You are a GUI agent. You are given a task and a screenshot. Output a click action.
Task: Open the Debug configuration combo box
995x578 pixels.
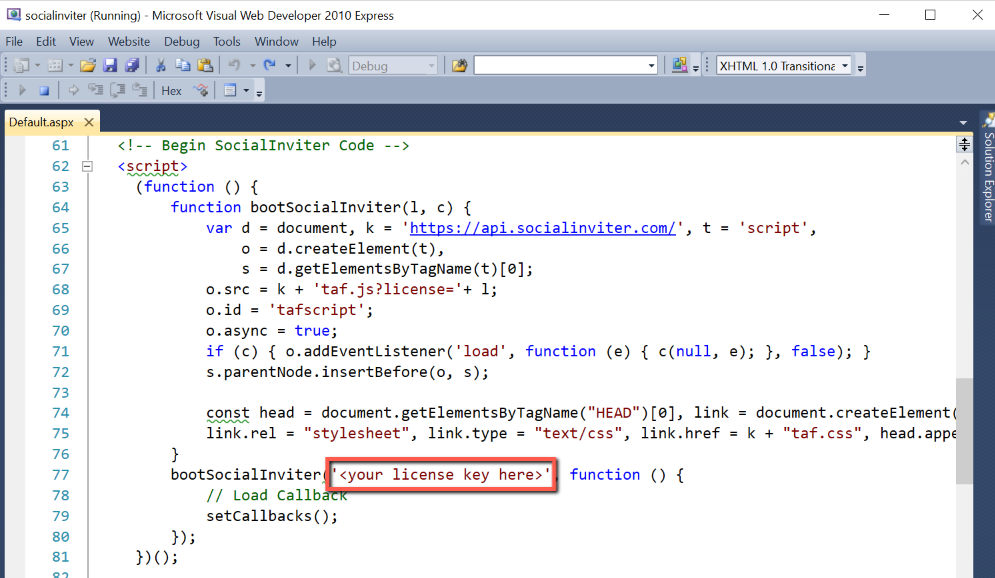(x=393, y=66)
